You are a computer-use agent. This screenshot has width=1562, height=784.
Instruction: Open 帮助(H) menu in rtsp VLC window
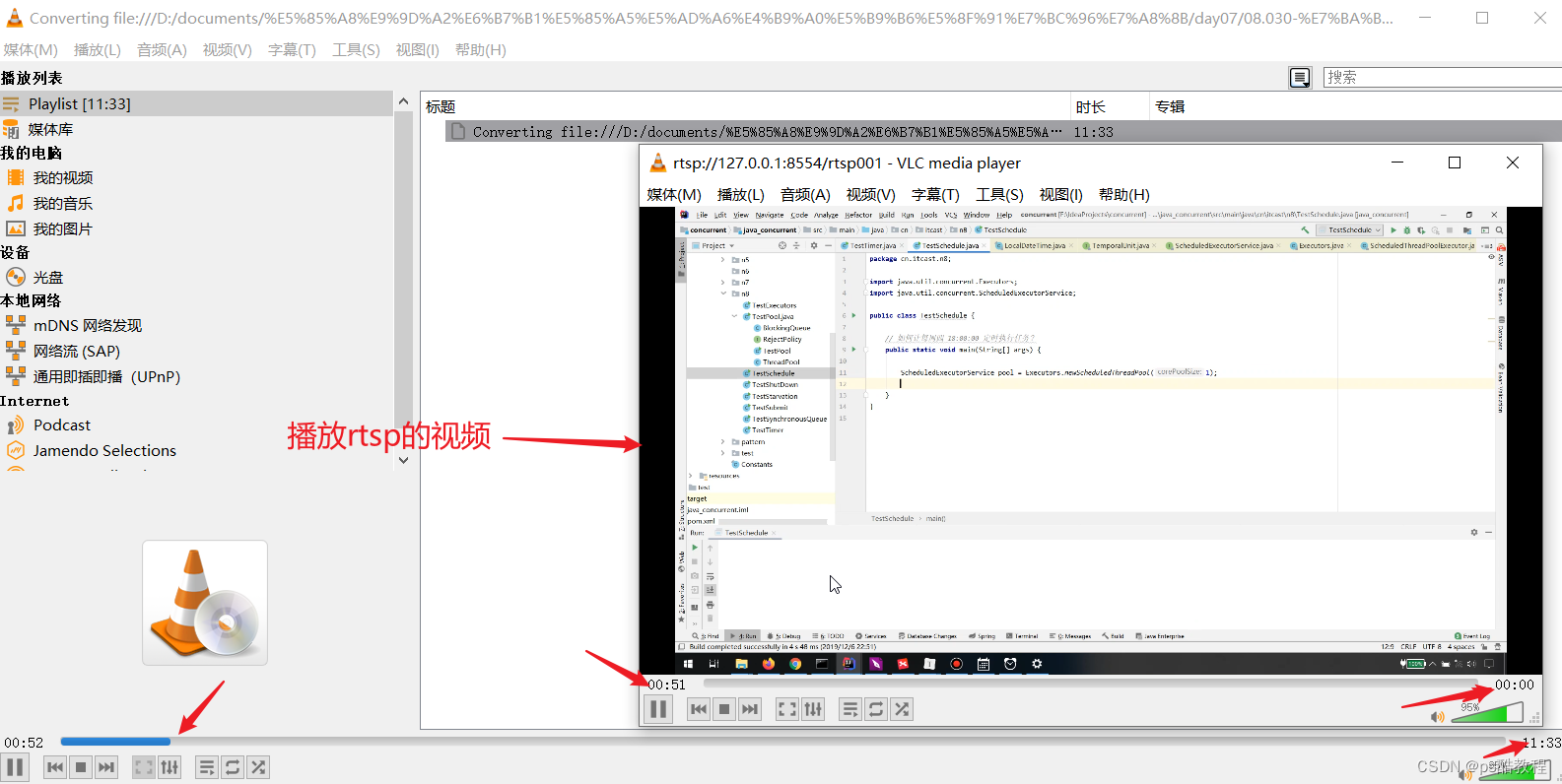click(x=1124, y=195)
